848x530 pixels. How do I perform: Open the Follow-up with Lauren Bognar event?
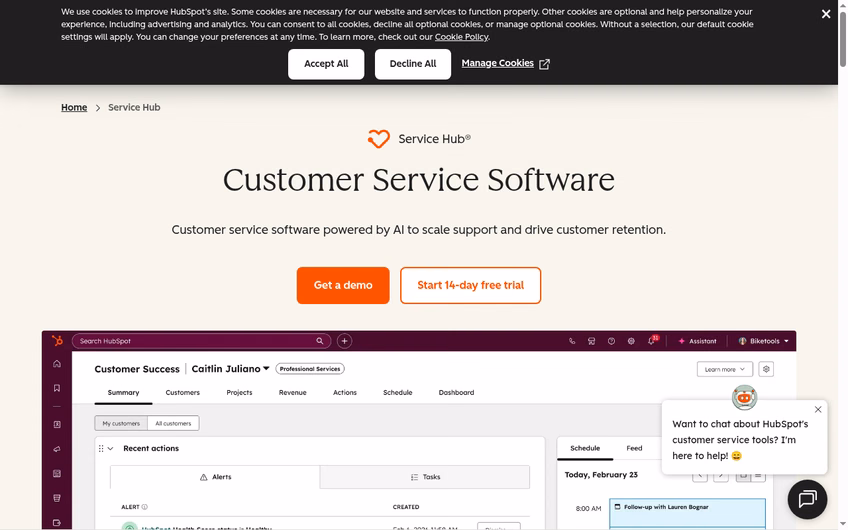(687, 511)
